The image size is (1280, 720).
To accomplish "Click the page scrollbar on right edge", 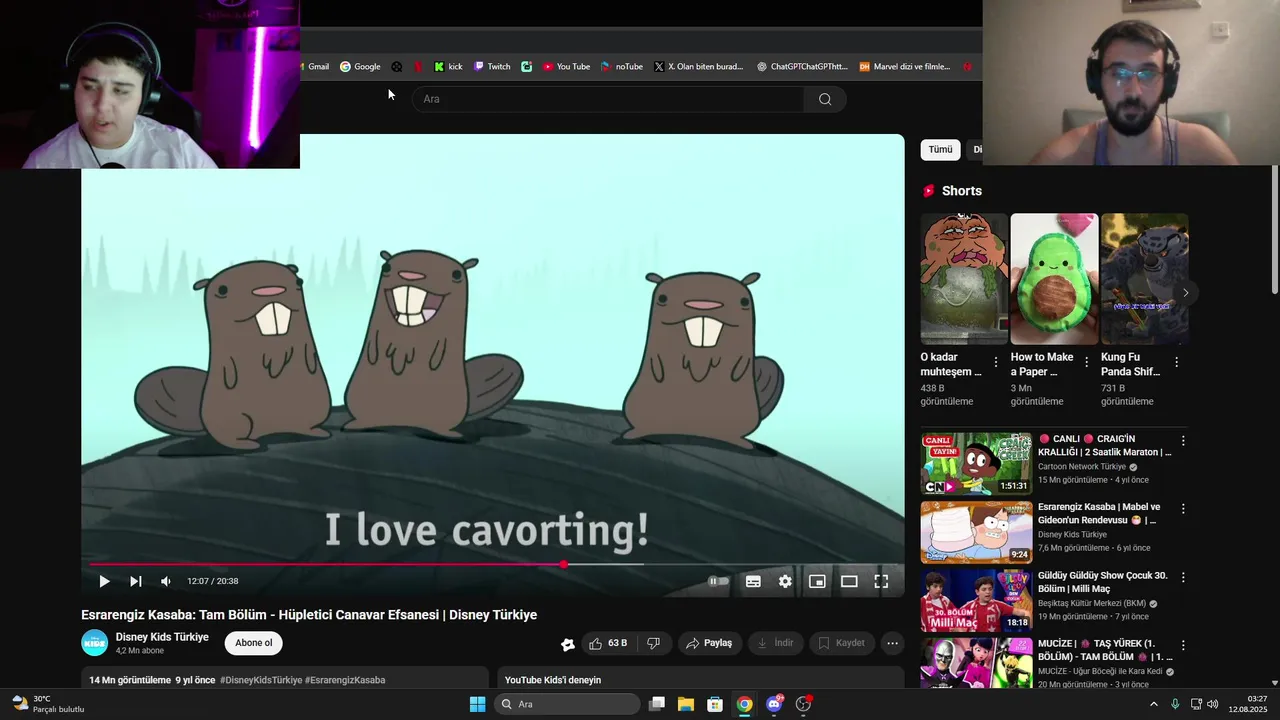I will [x=1274, y=230].
